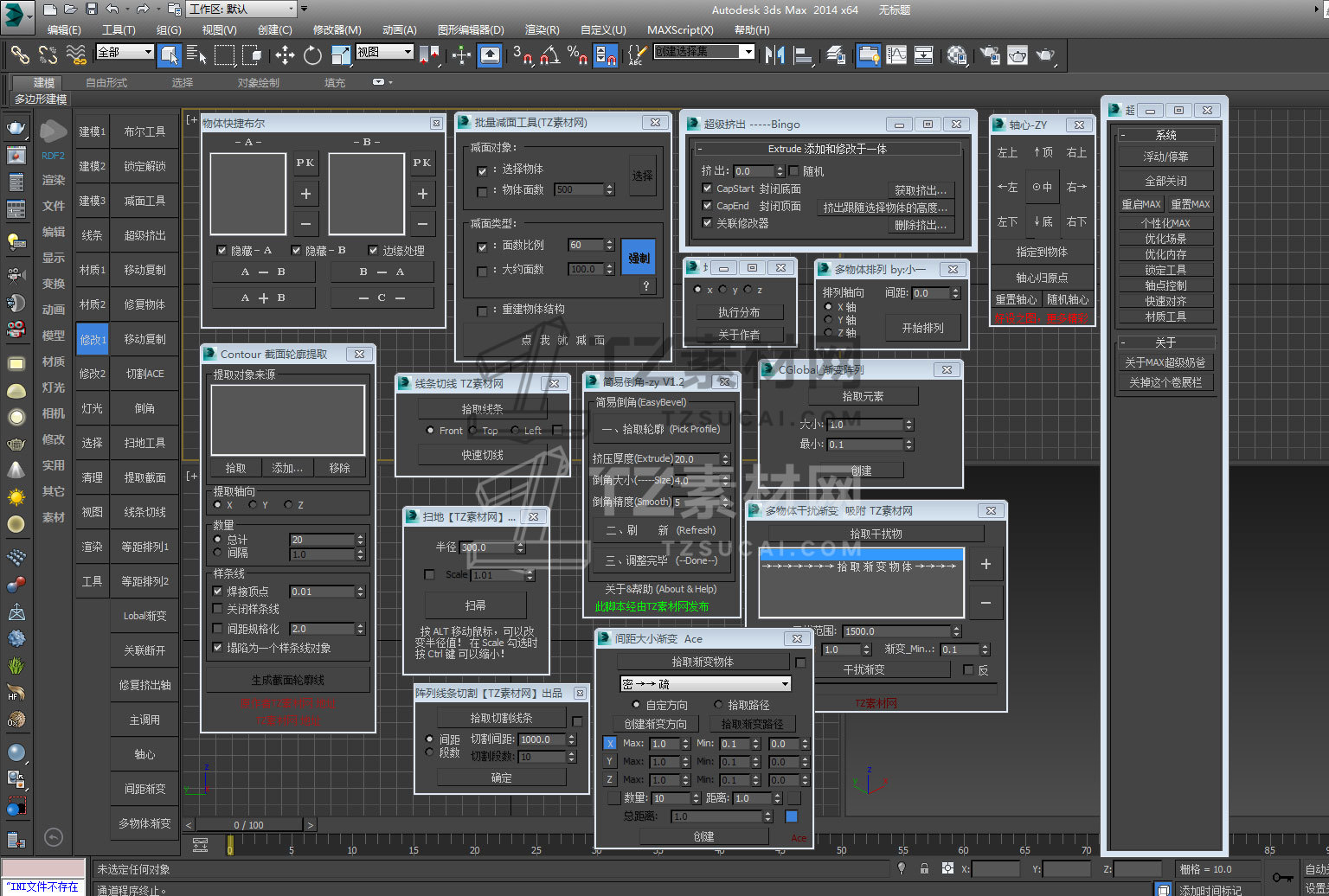Image resolution: width=1329 pixels, height=896 pixels.
Task: Click the 提取对象来源 list box
Action: (x=288, y=420)
